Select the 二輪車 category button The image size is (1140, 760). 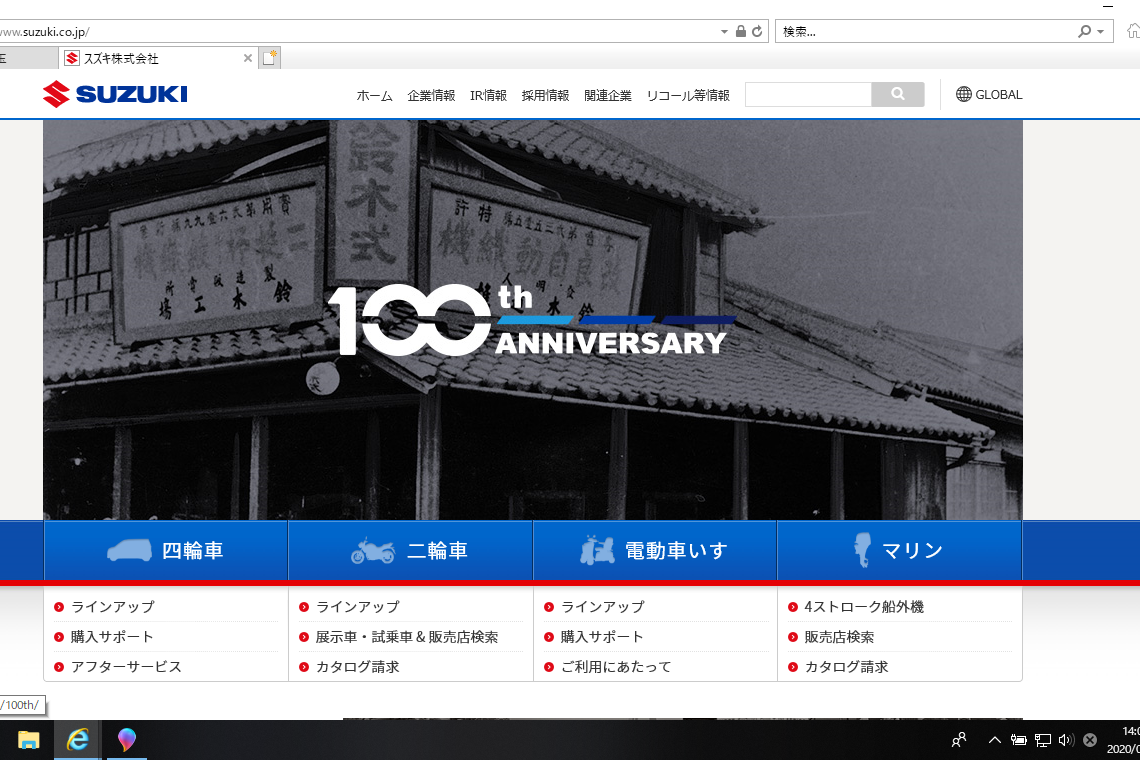(x=411, y=551)
